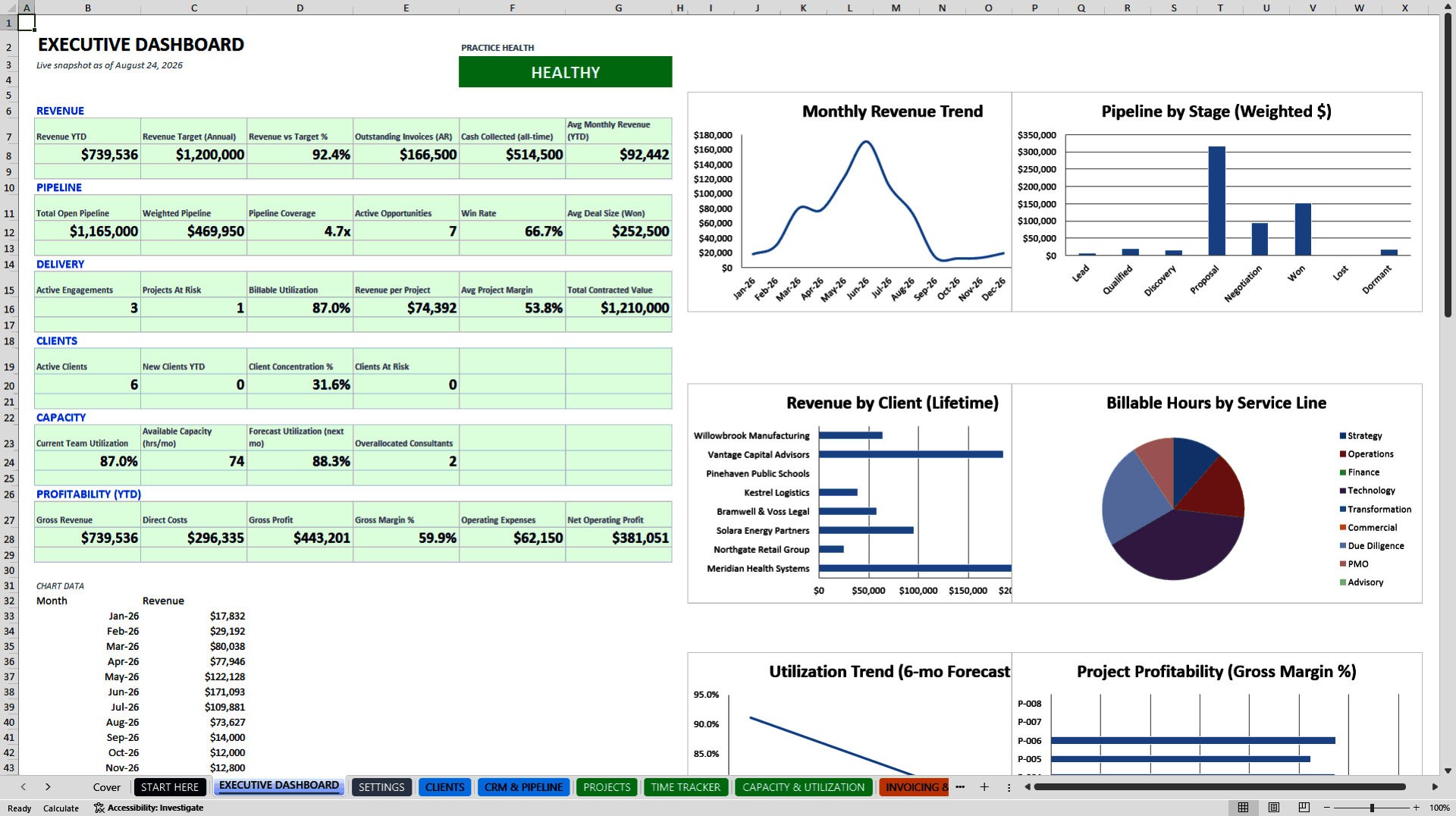The width and height of the screenshot is (1456, 816).
Task: Show more hidden sheet tabs ellipsis
Action: (x=960, y=787)
